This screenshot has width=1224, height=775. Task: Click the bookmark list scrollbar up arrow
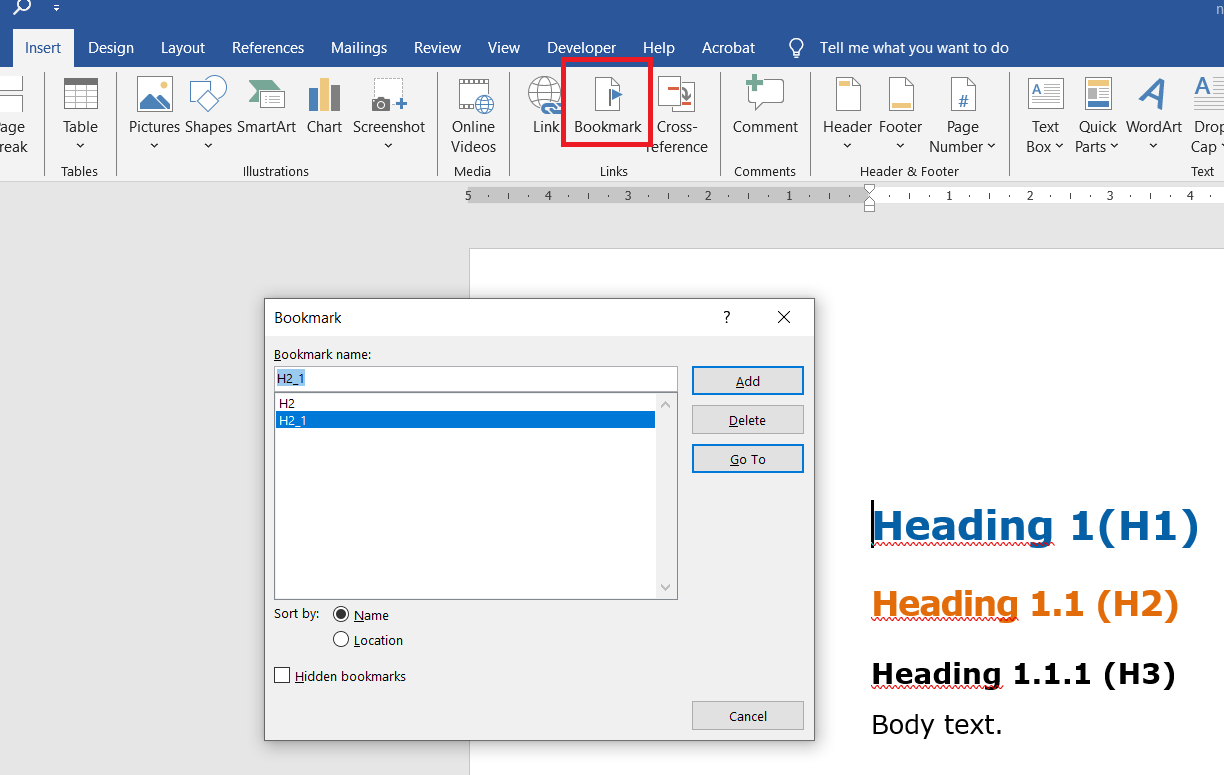pos(666,404)
